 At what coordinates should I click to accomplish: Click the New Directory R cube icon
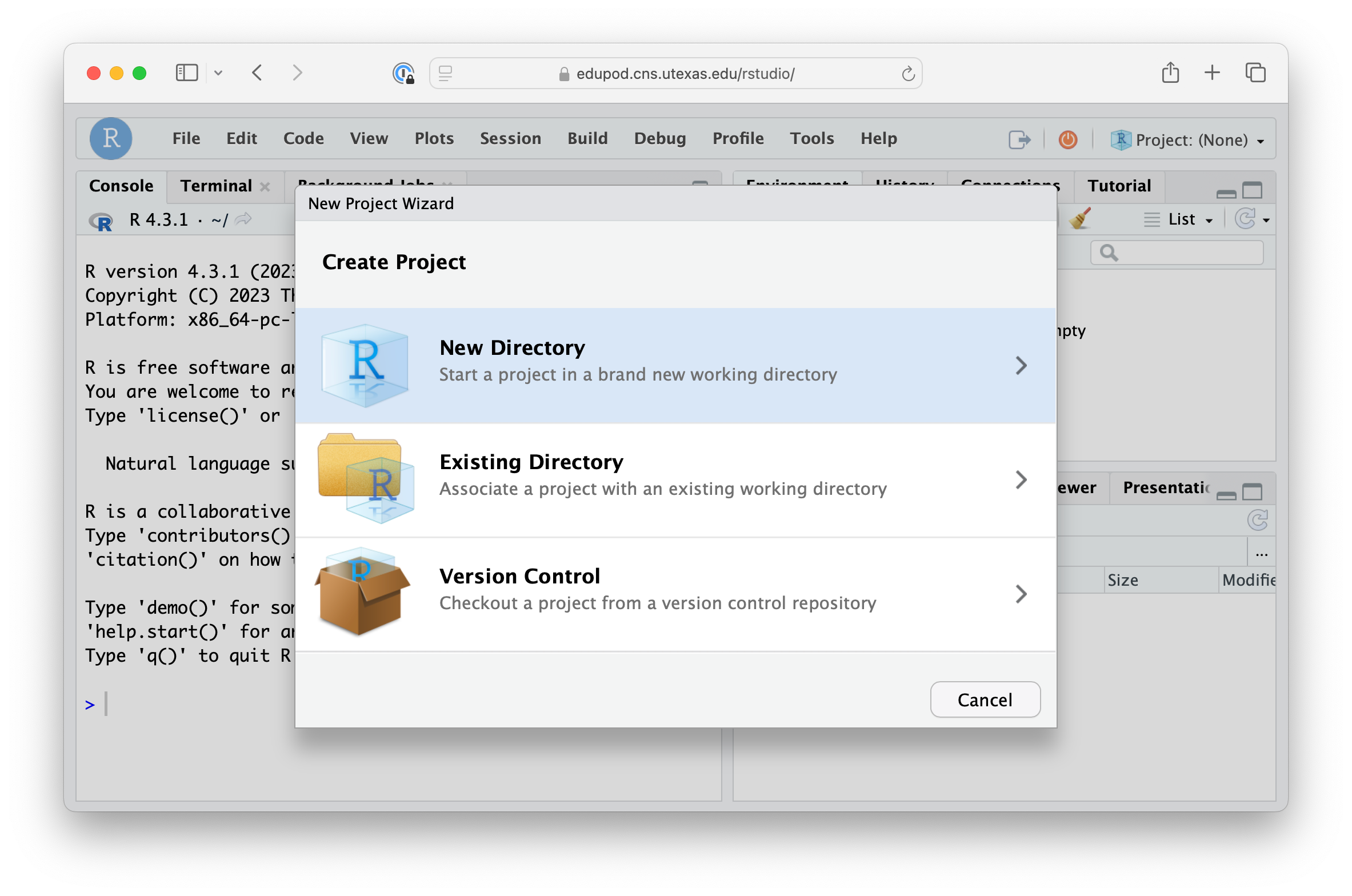[365, 365]
